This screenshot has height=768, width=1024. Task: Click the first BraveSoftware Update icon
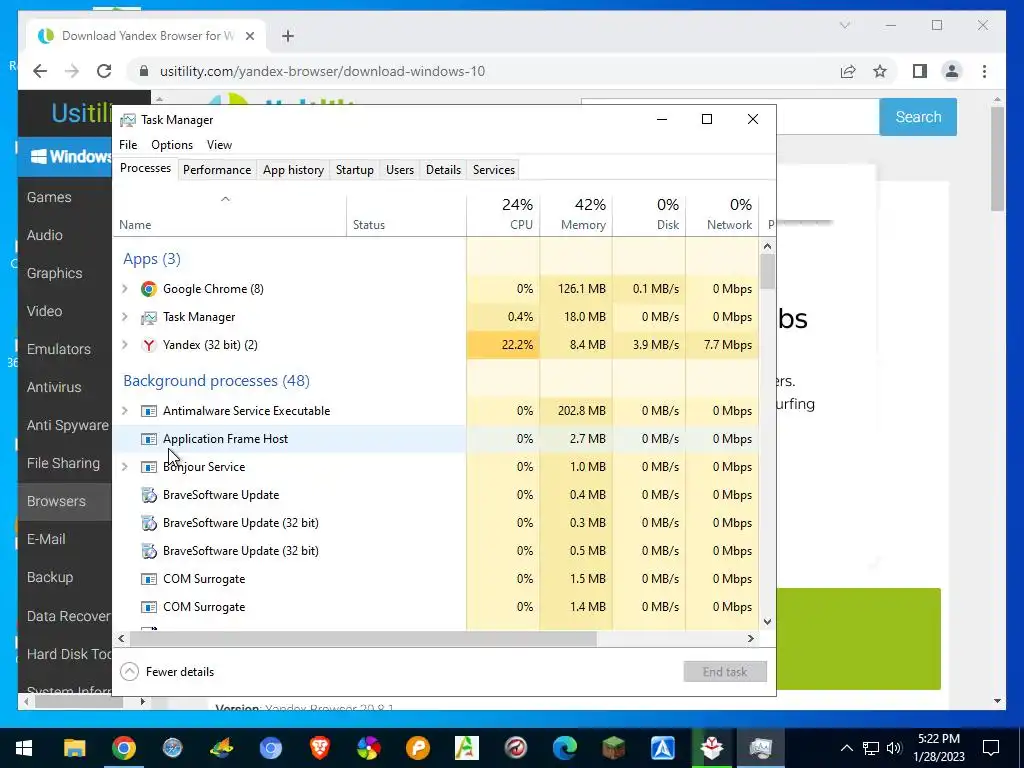pos(149,495)
